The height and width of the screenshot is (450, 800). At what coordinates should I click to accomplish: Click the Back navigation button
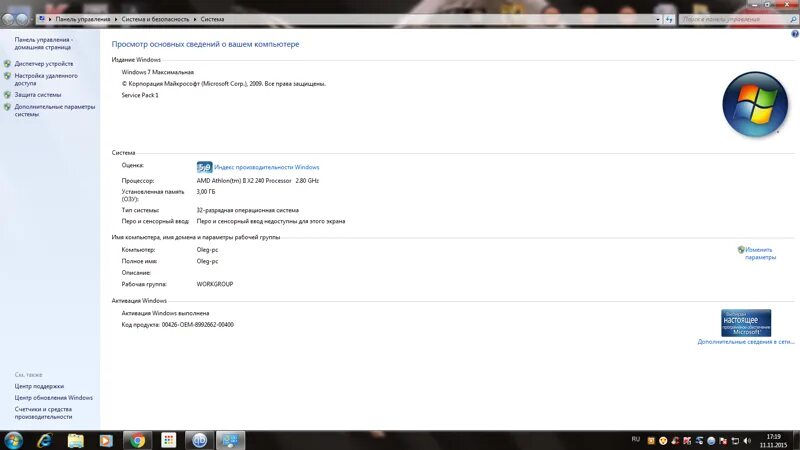pos(8,19)
